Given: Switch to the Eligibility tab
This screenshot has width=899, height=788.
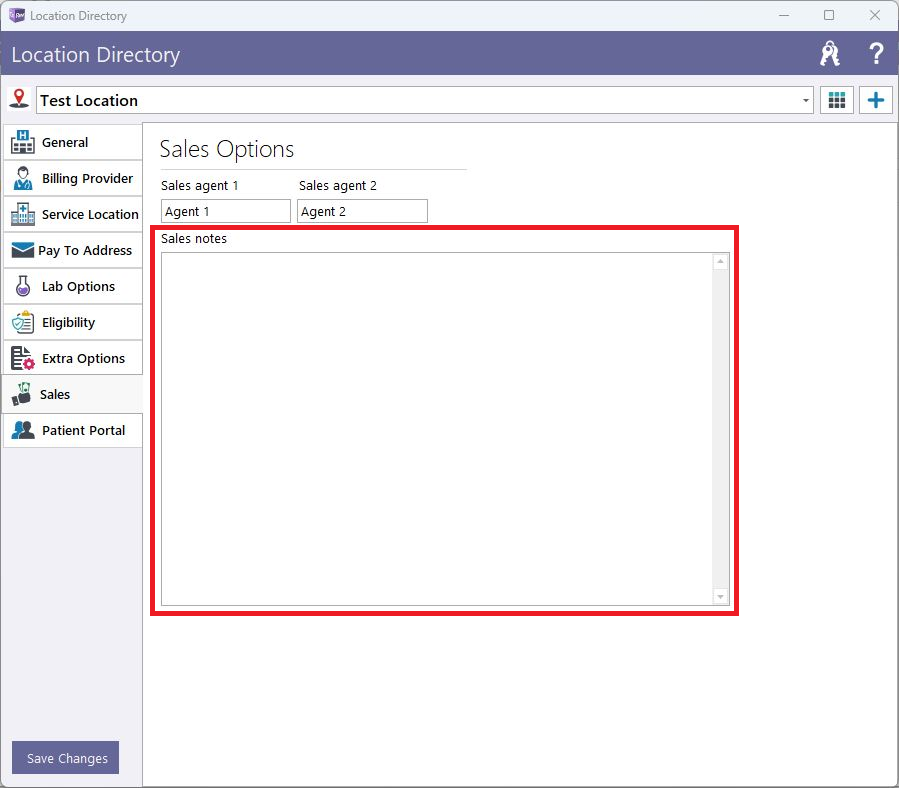Looking at the screenshot, I should (x=73, y=322).
